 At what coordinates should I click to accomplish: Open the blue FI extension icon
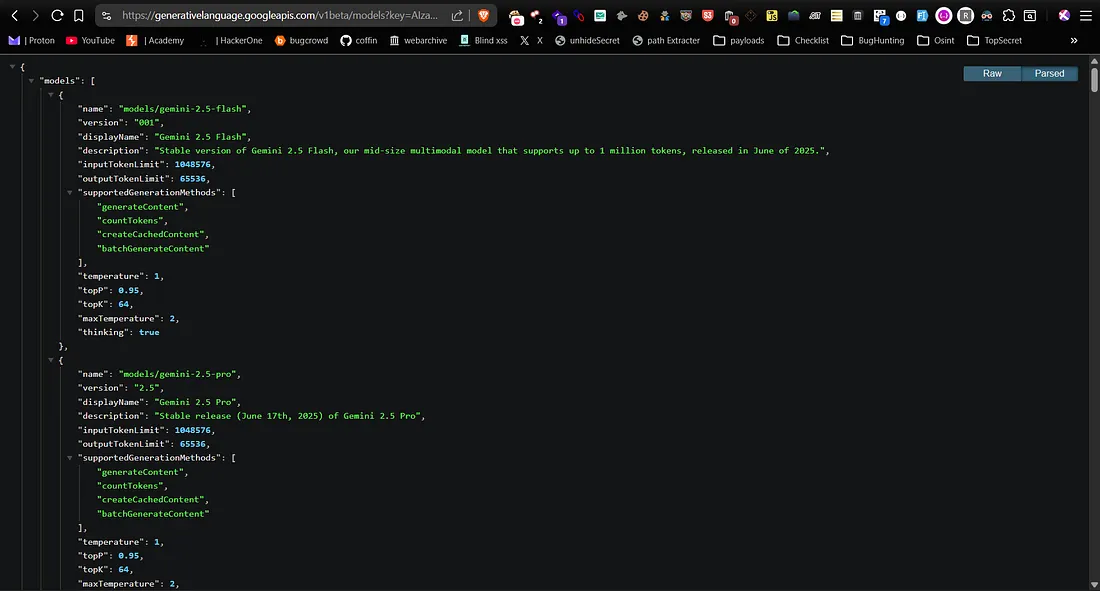point(922,15)
